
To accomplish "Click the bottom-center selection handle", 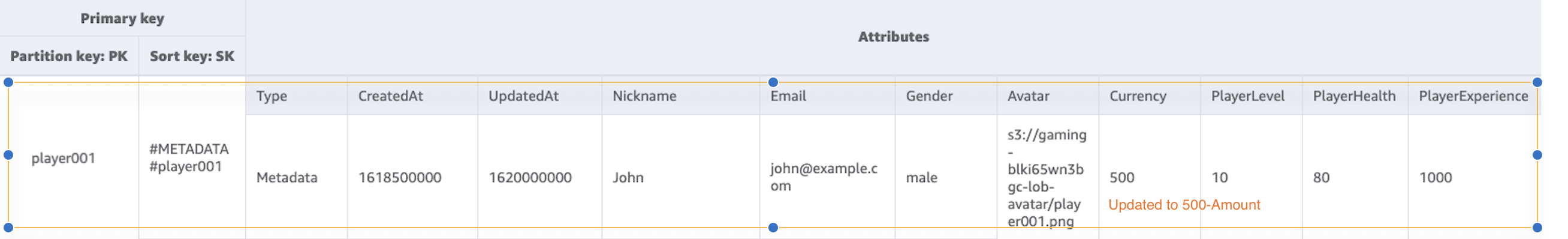I will (x=773, y=228).
